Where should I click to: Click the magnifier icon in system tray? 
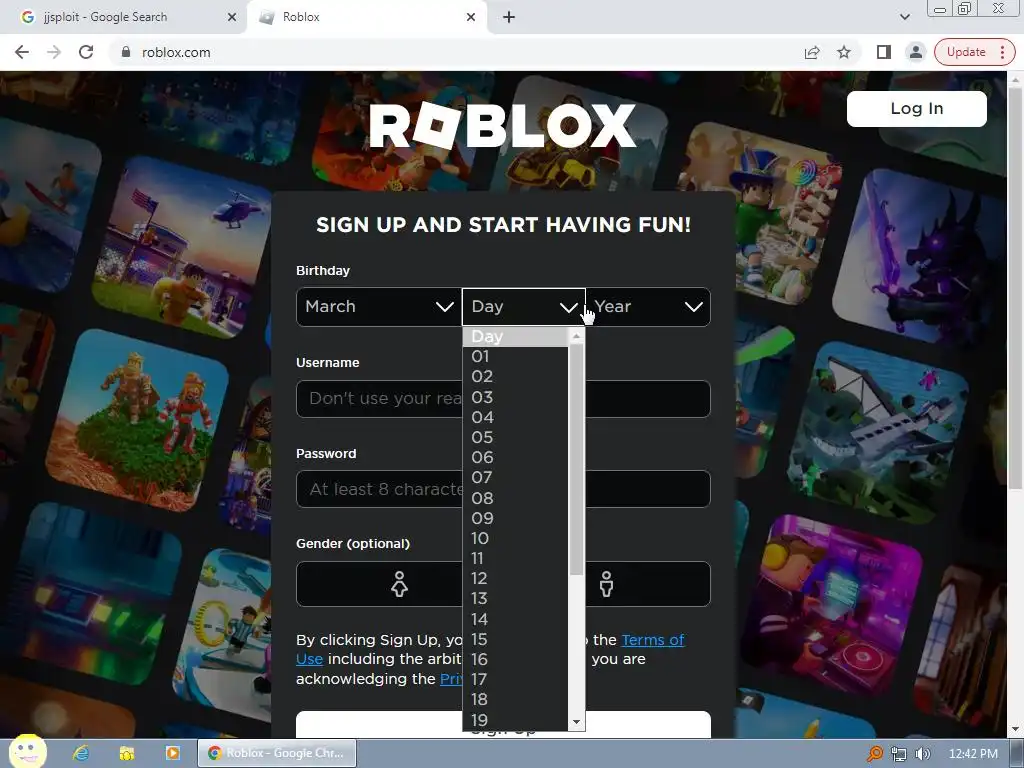point(874,754)
